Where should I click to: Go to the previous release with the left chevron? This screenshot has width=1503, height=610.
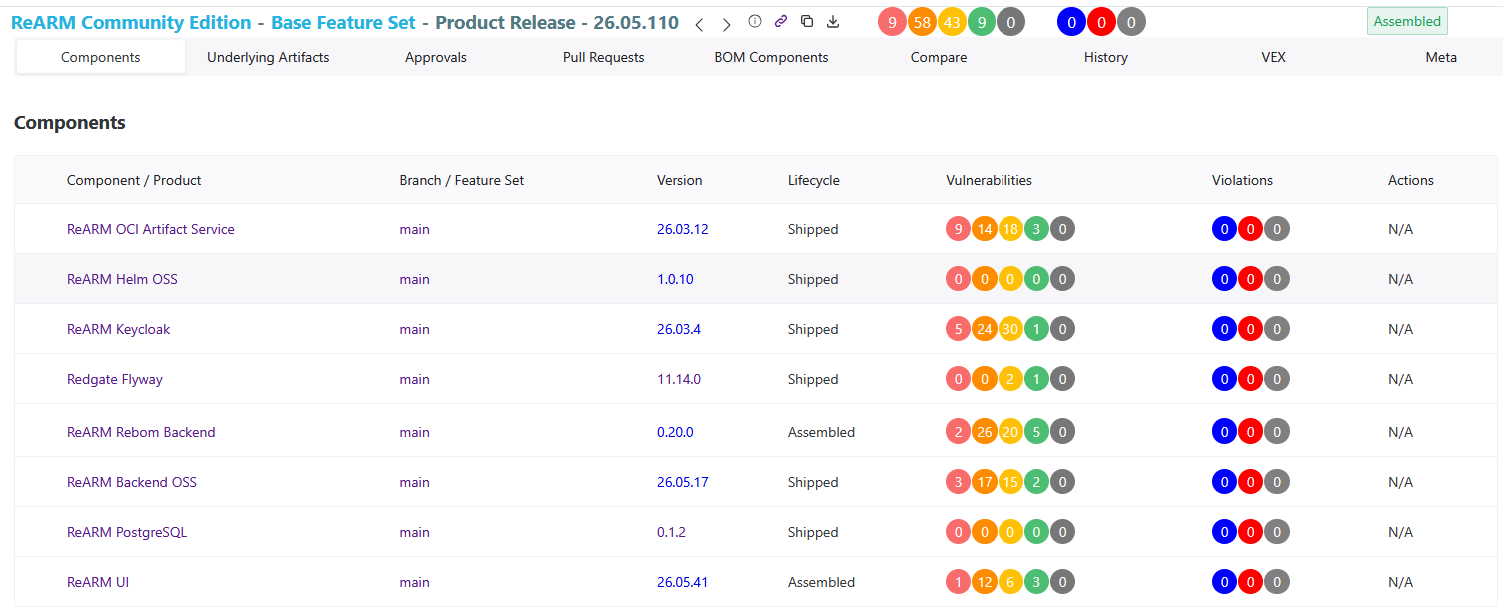[699, 24]
